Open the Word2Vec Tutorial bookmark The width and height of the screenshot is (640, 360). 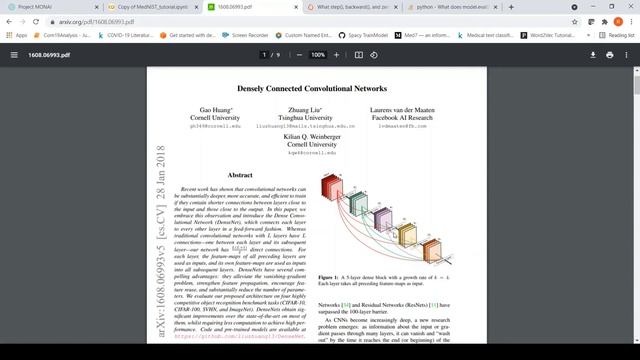tap(548, 36)
